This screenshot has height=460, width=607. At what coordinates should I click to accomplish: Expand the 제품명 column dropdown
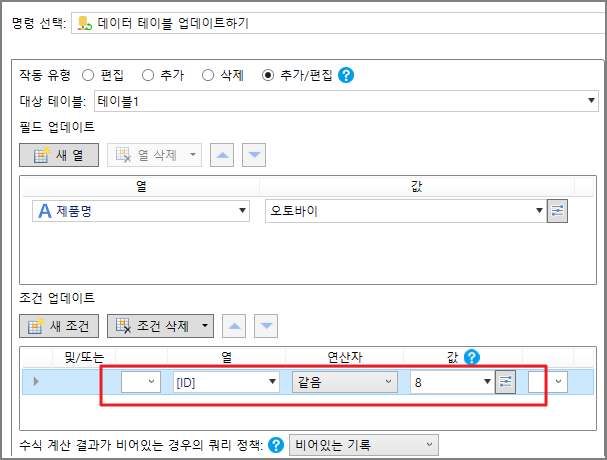pyautogui.click(x=243, y=211)
